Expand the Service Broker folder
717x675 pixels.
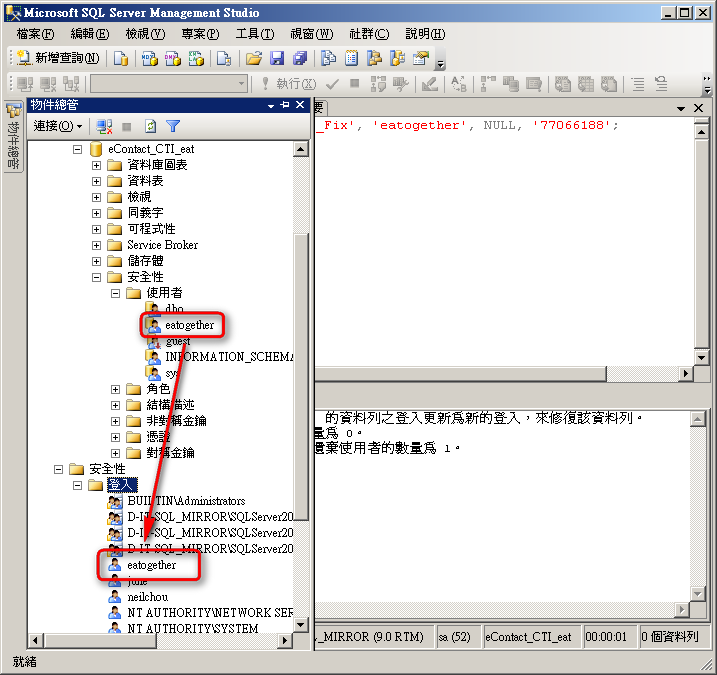(x=96, y=245)
